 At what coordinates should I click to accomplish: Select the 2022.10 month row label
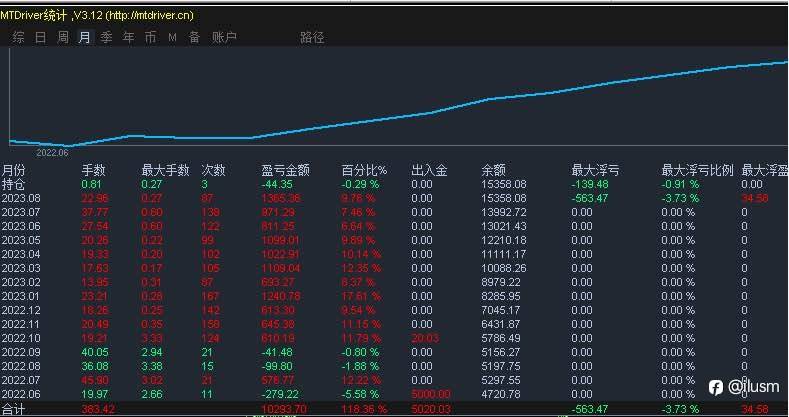[x=21, y=338]
